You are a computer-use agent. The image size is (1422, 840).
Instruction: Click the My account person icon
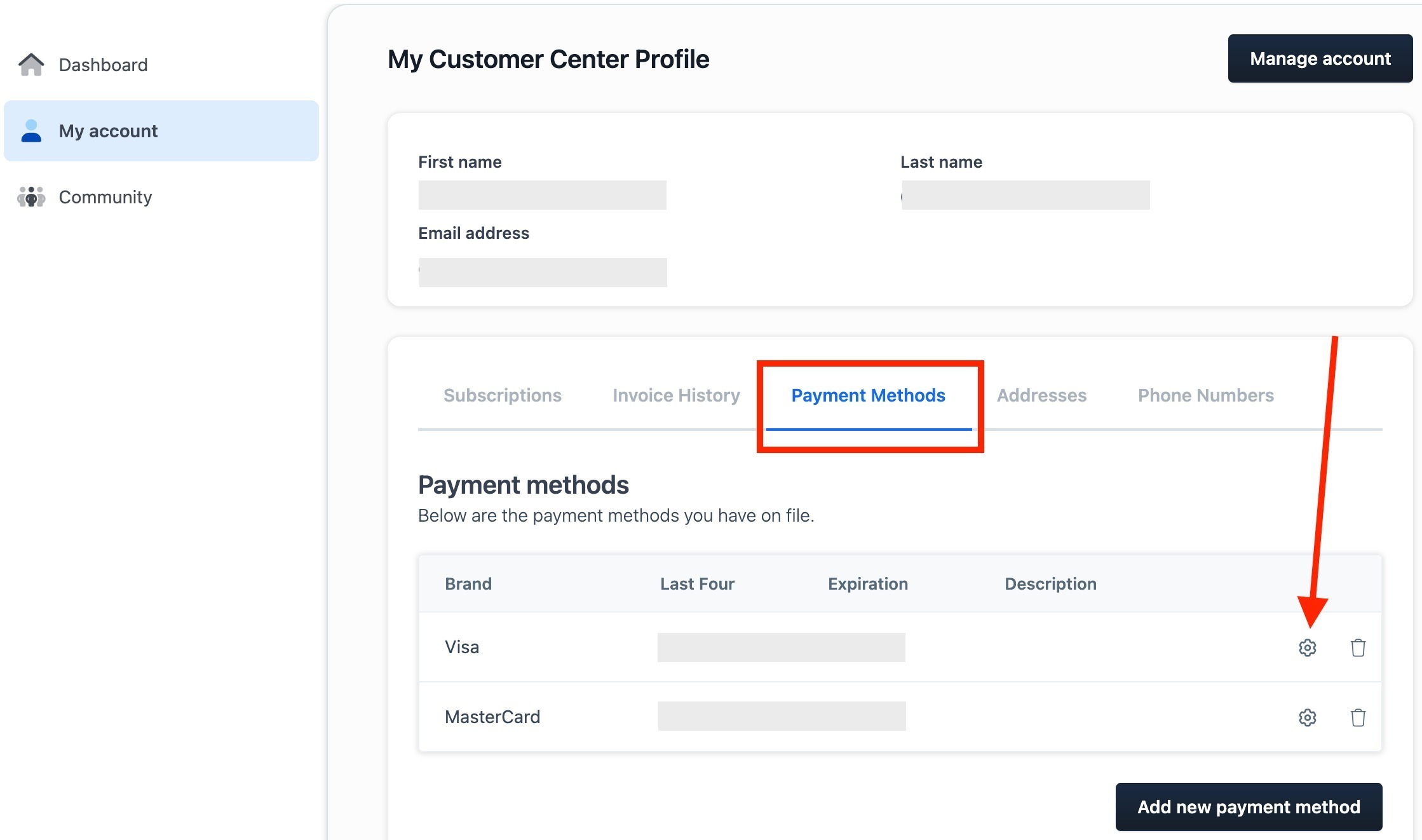coord(31,131)
